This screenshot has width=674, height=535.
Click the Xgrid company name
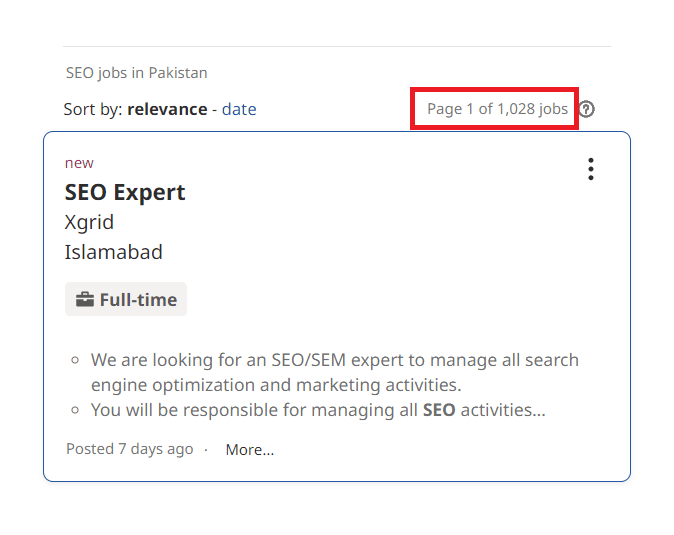[89, 223]
